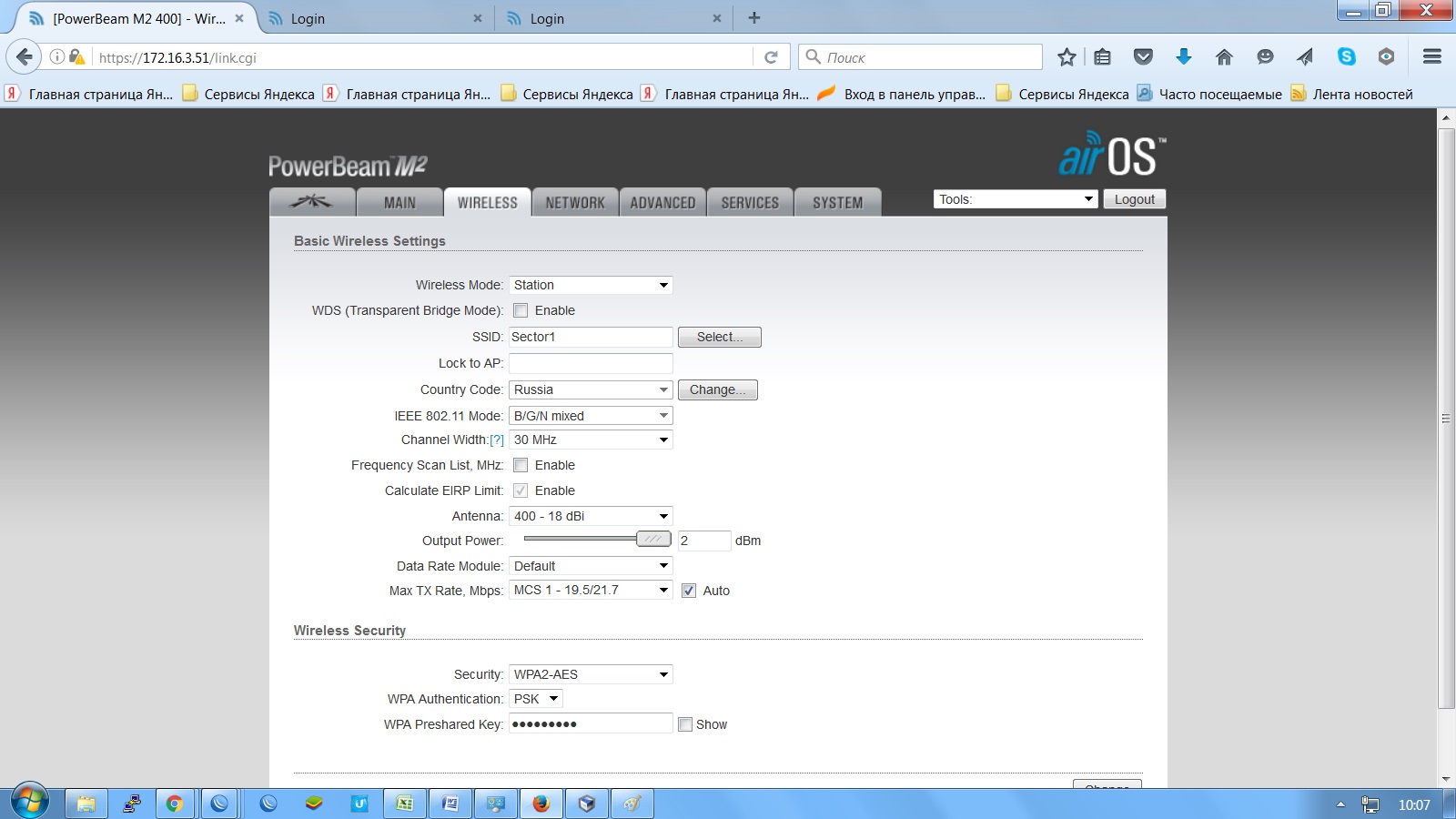Click the paper plane send icon
1456x819 pixels.
1305,57
